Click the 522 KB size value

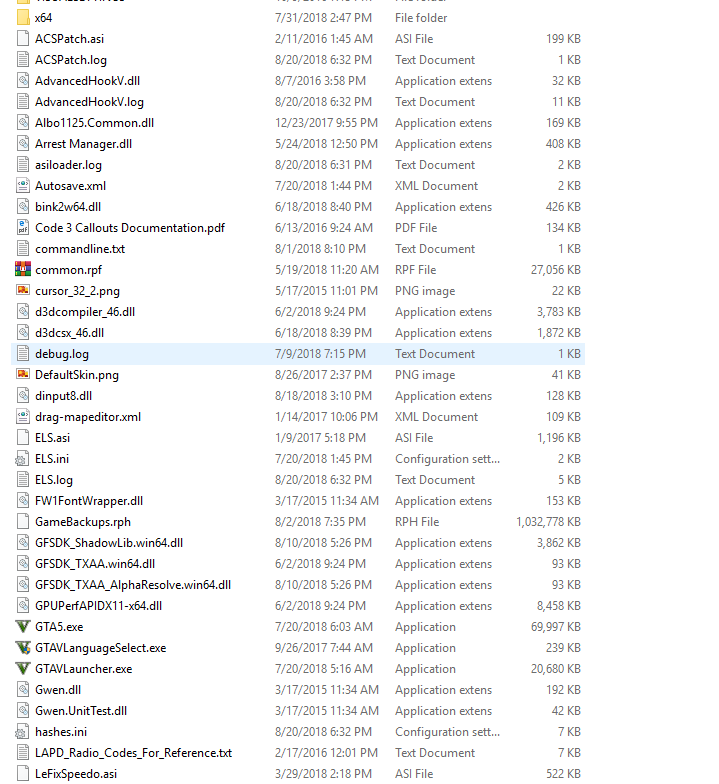pyautogui.click(x=564, y=774)
